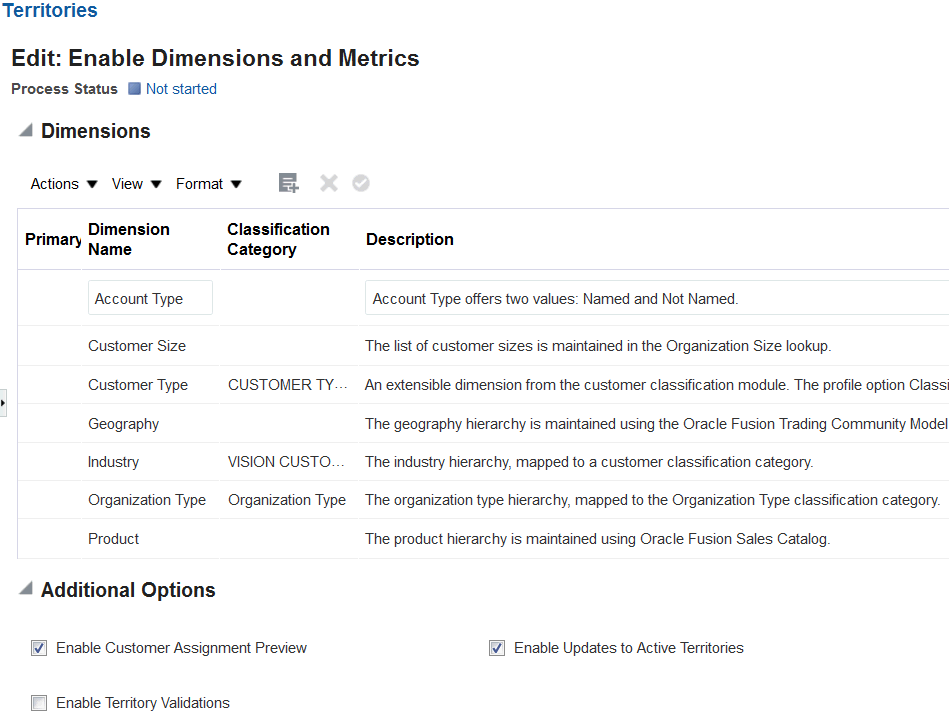This screenshot has height=722, width=949.
Task: Select the Industry dimension row
Action: 114,462
